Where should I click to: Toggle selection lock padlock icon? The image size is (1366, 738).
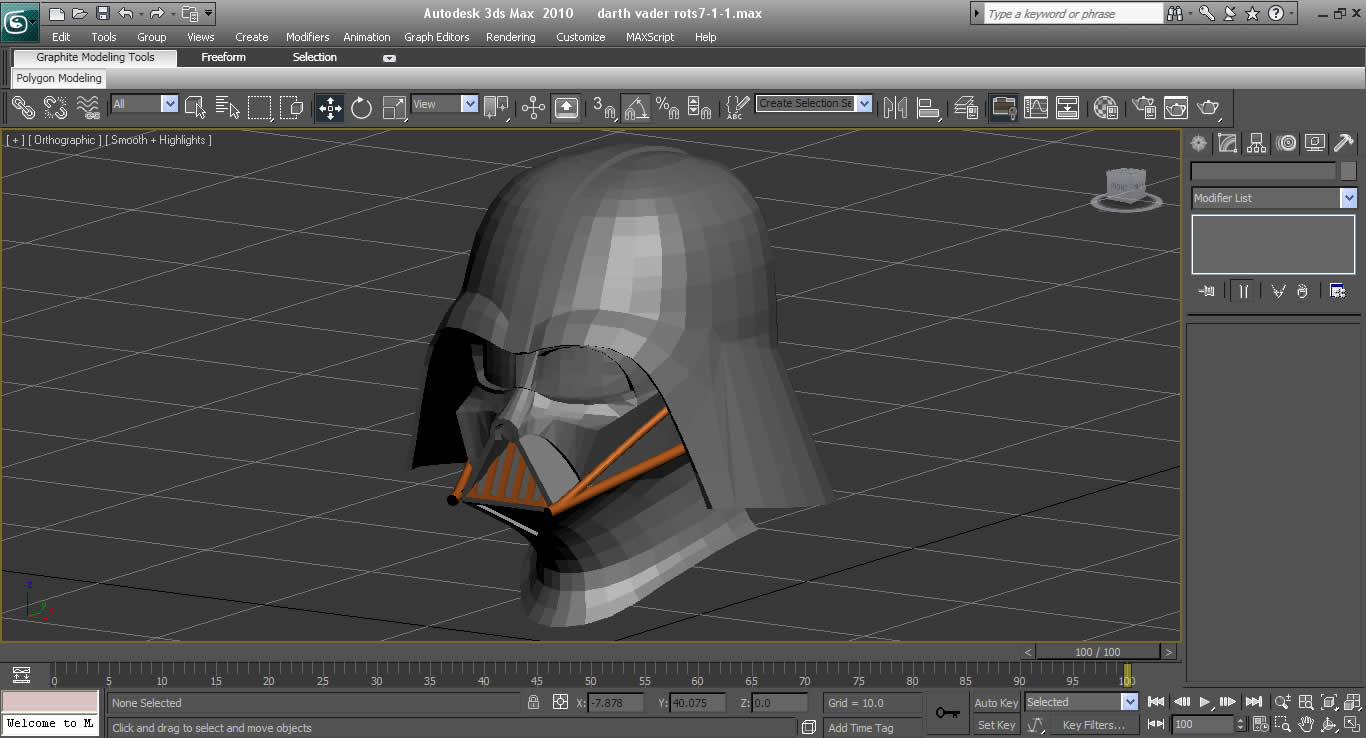click(x=534, y=703)
